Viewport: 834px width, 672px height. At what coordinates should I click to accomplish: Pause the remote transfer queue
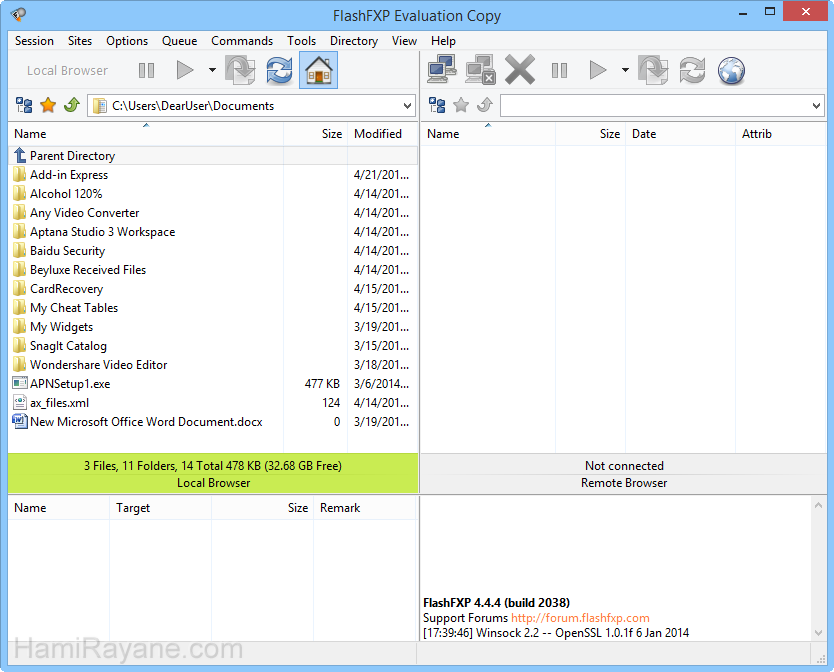point(559,70)
